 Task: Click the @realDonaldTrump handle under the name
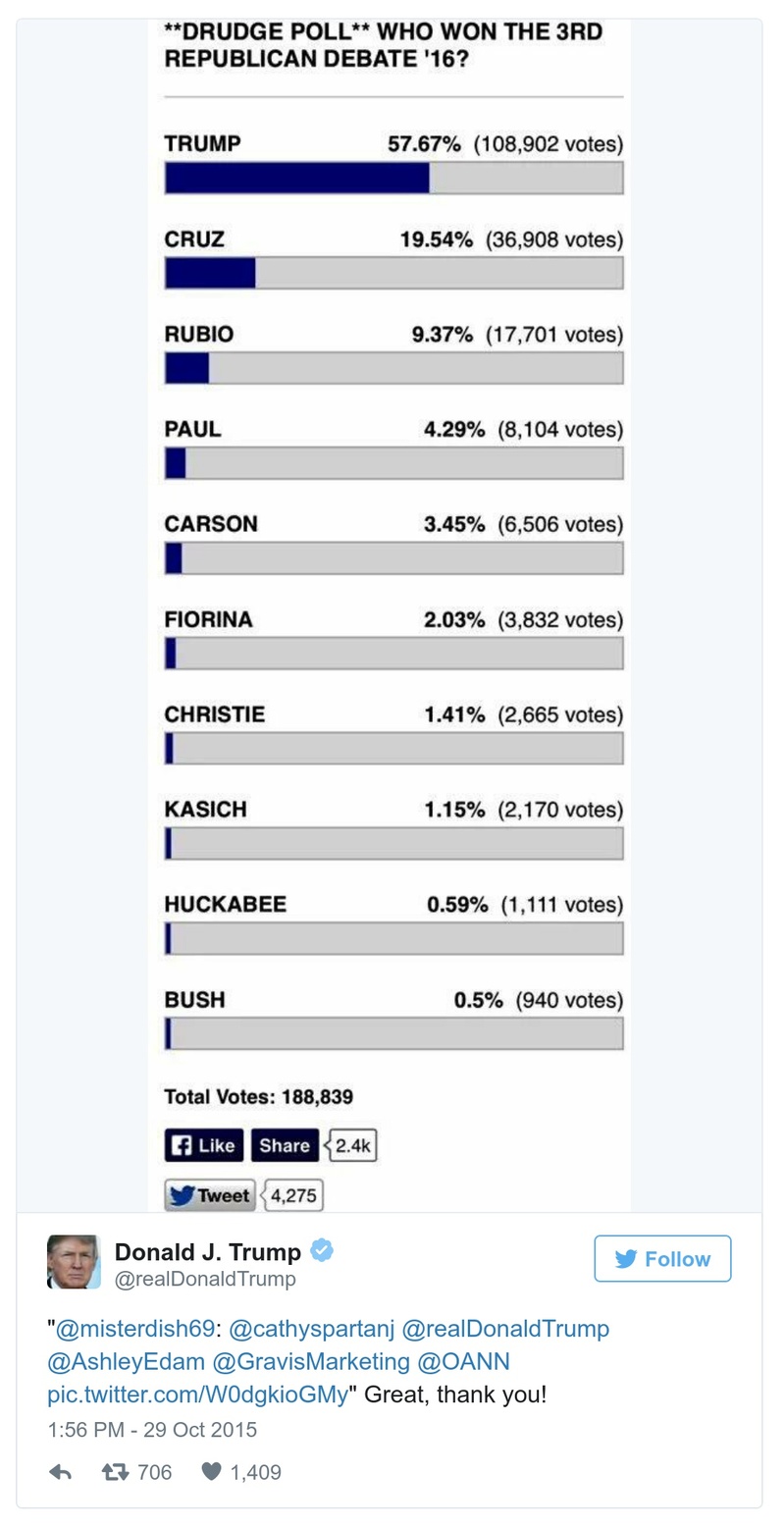[205, 1280]
